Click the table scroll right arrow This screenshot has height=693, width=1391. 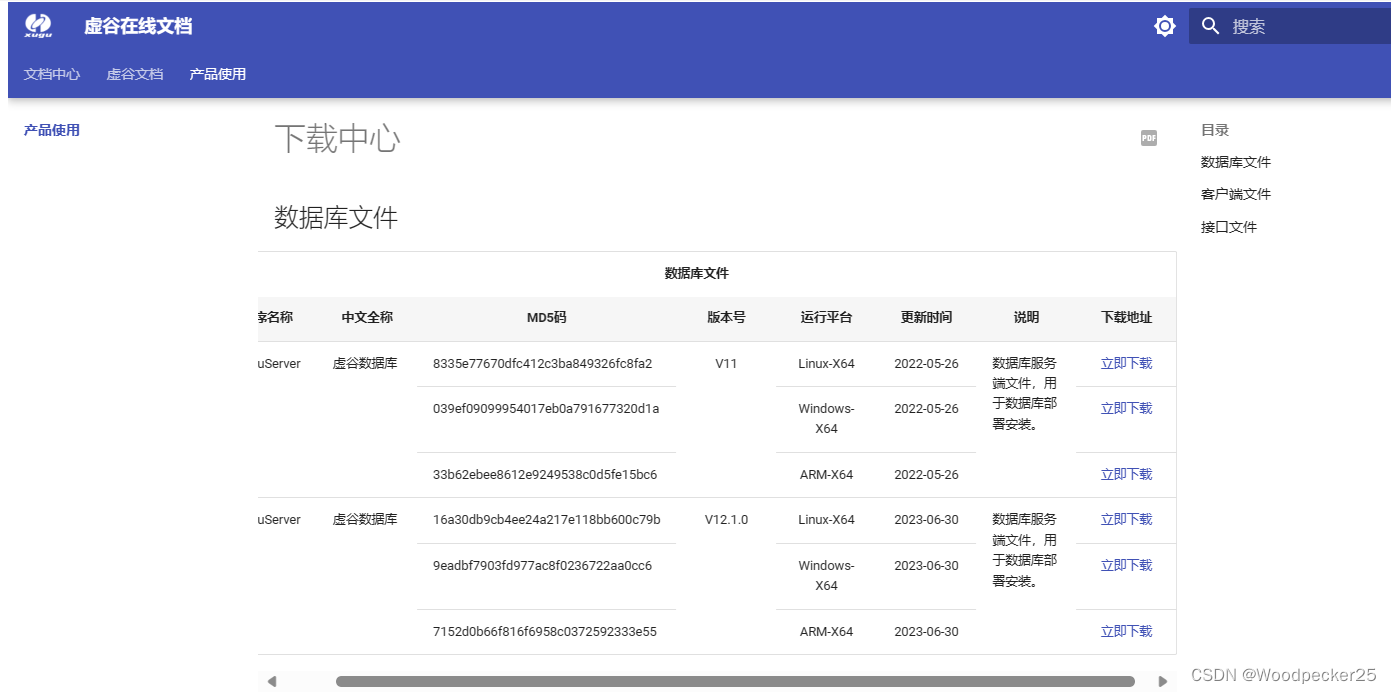pyautogui.click(x=1162, y=681)
